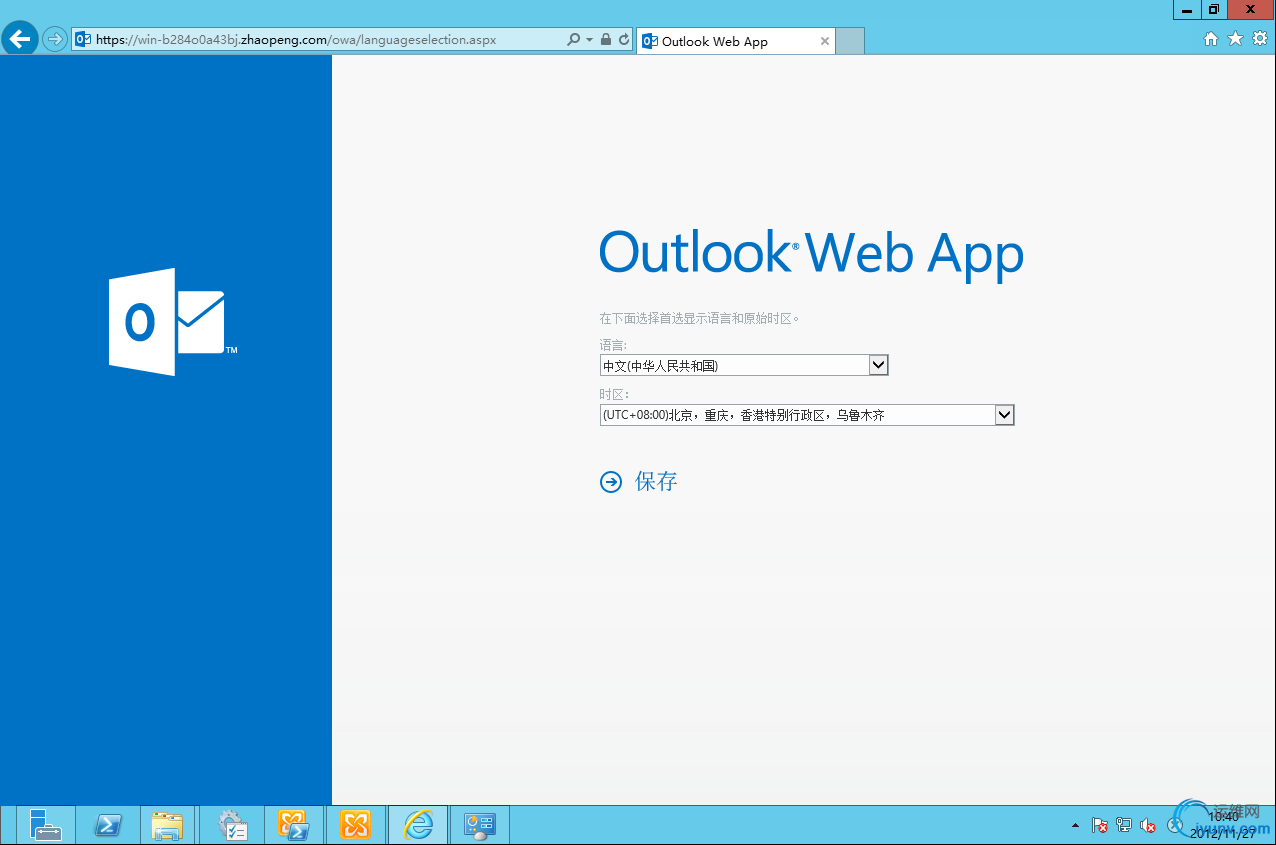Image resolution: width=1276 pixels, height=845 pixels.
Task: Open Favorites with the star icon
Action: tap(1235, 39)
